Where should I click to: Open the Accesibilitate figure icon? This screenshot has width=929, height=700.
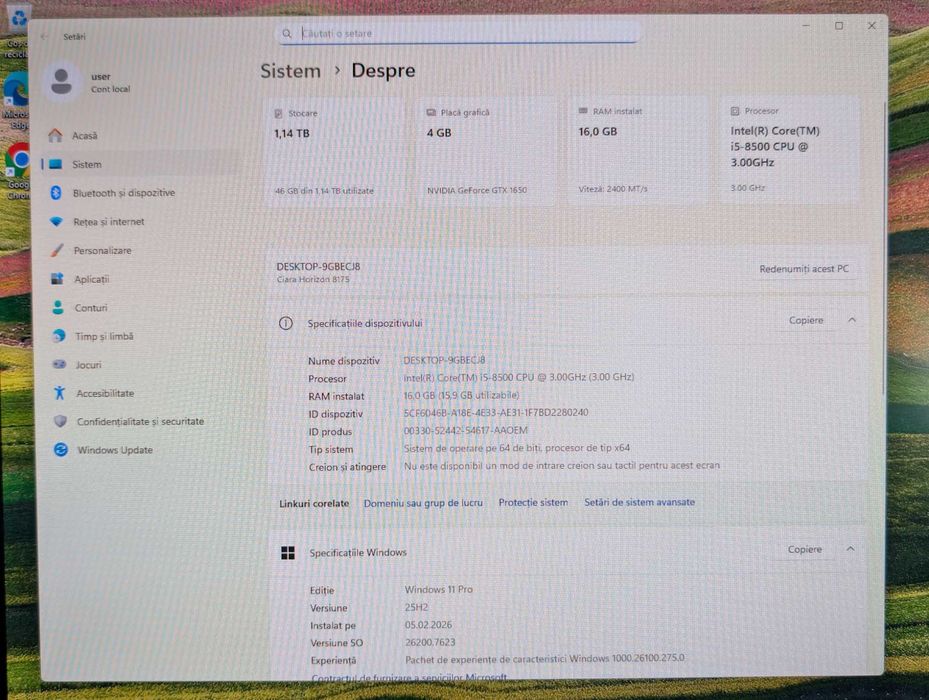[59, 393]
